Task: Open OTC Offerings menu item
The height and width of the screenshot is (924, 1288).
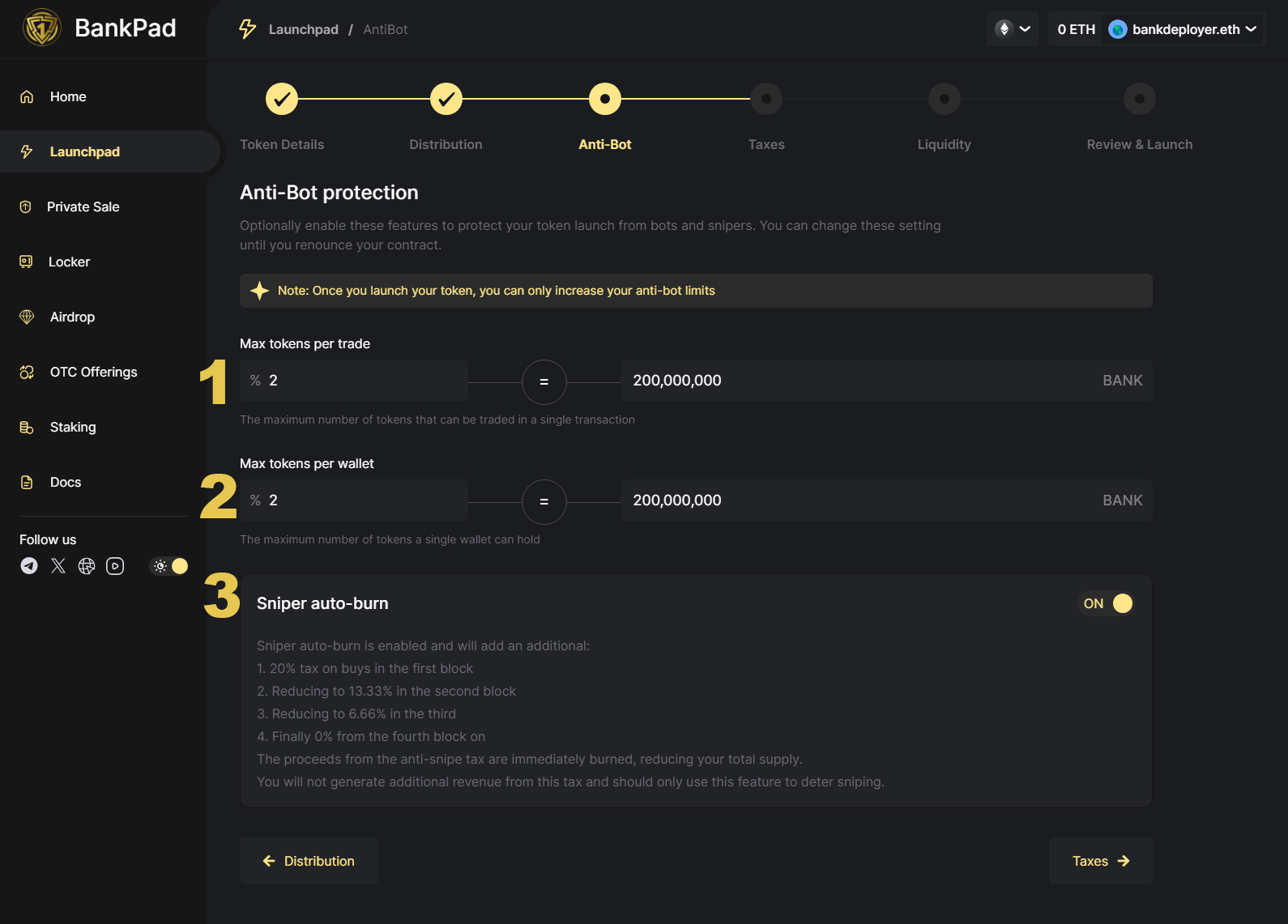Action: (93, 372)
